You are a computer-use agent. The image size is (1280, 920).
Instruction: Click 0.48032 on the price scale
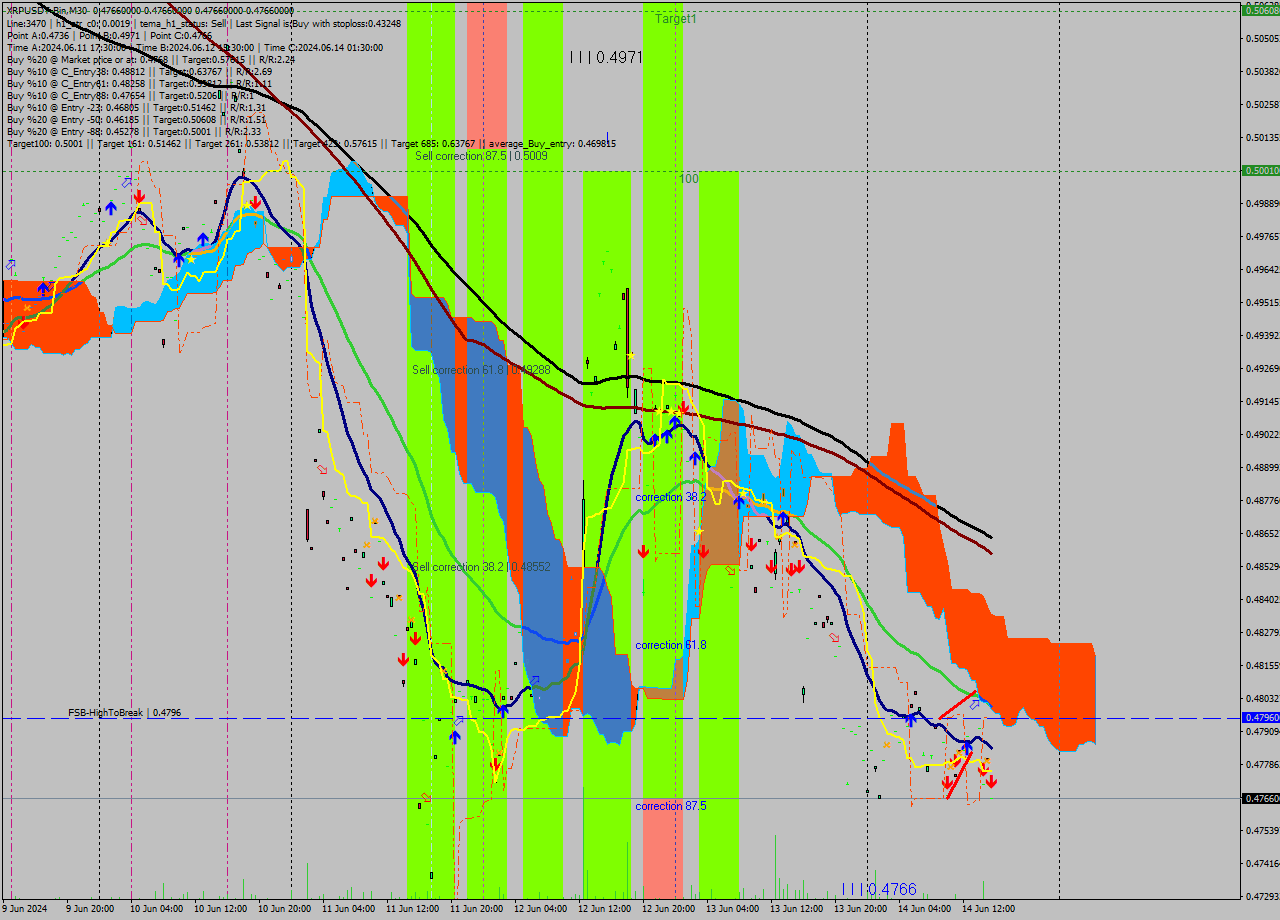coord(1262,699)
